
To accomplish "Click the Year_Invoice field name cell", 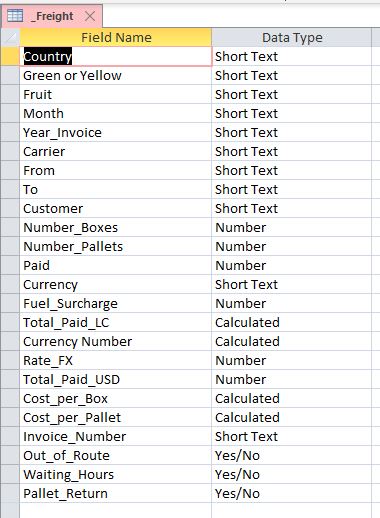I will click(116, 132).
